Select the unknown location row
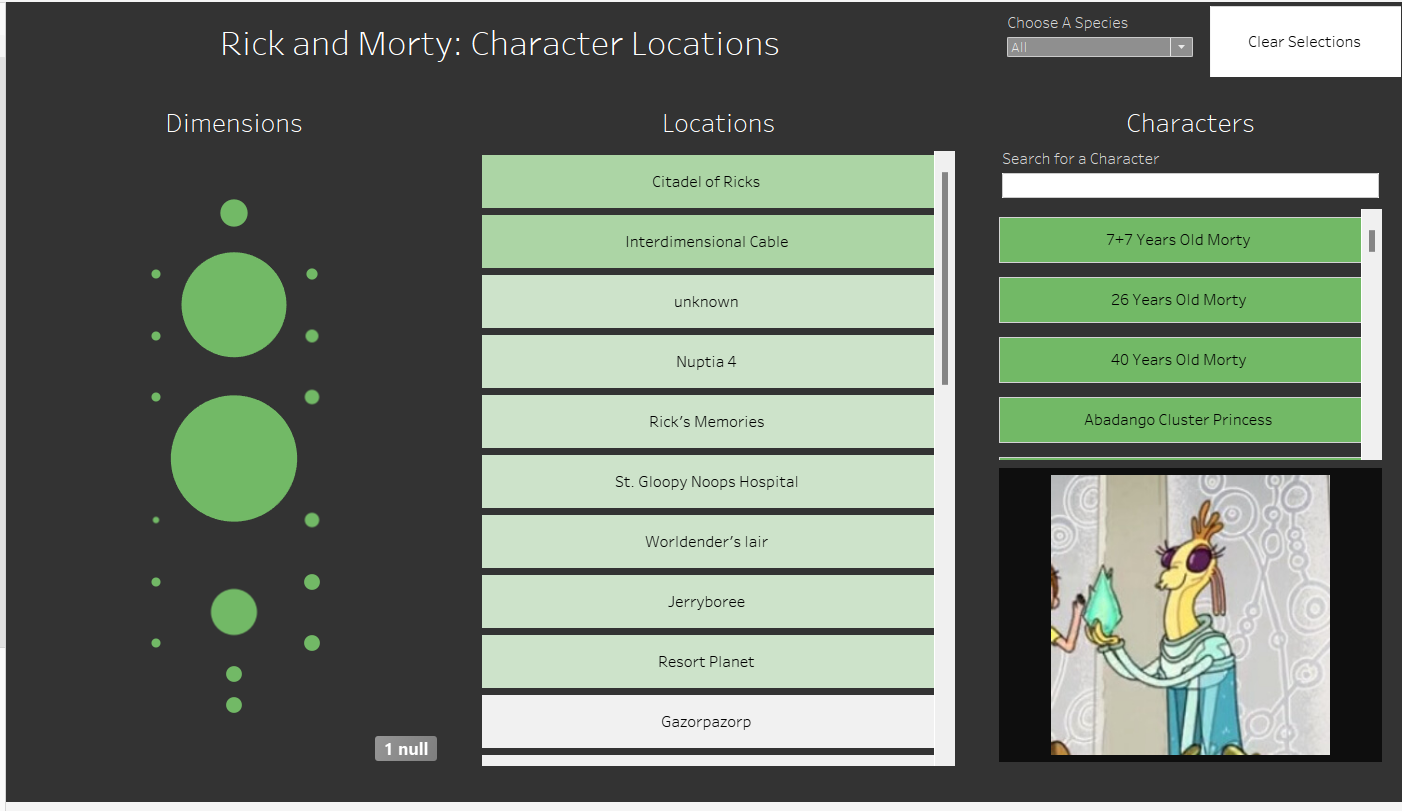This screenshot has height=811, width=1402. coord(708,302)
